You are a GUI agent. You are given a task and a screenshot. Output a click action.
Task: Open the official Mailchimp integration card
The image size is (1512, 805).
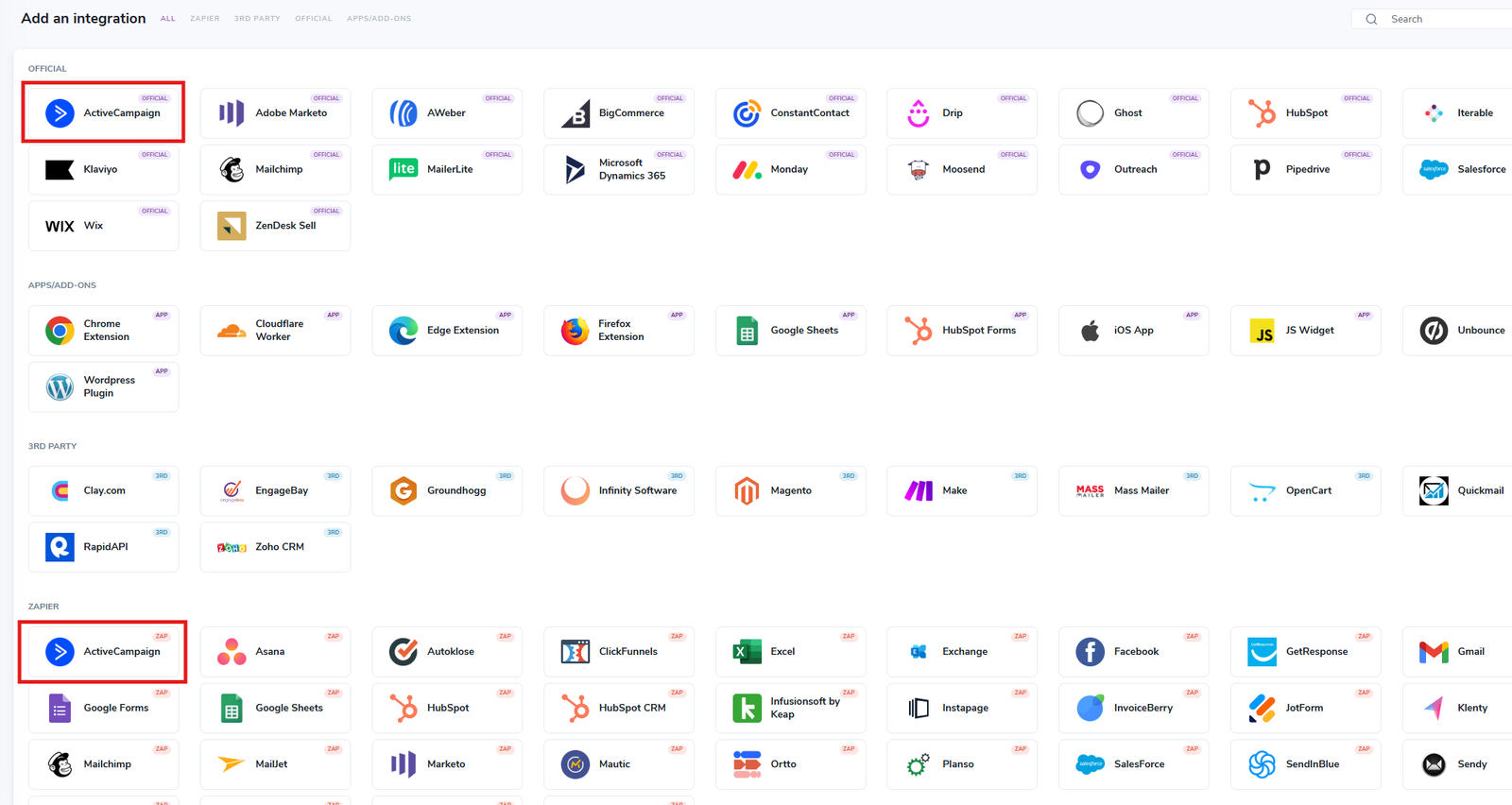275,169
